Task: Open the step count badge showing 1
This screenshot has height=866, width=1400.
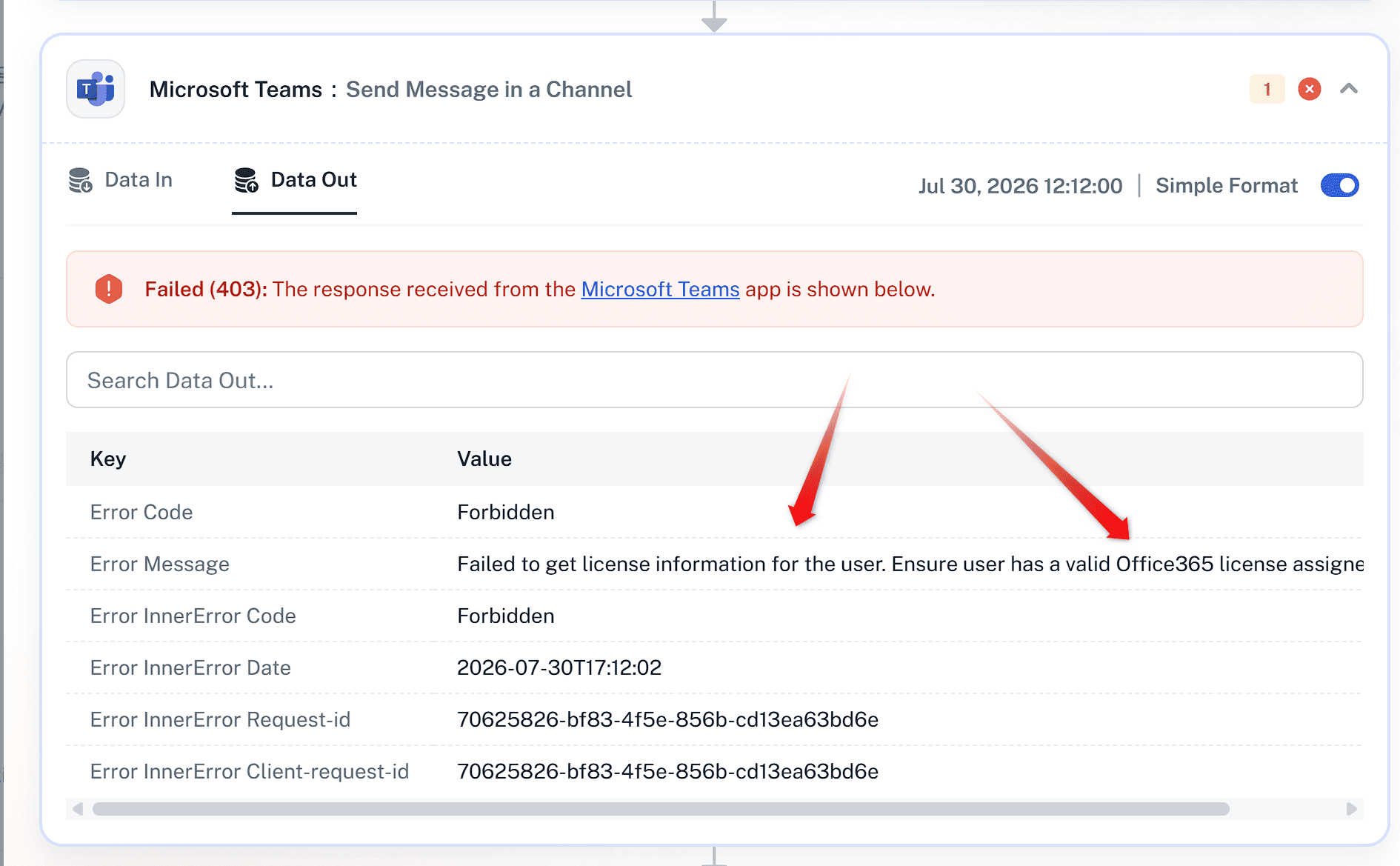Action: click(x=1267, y=89)
